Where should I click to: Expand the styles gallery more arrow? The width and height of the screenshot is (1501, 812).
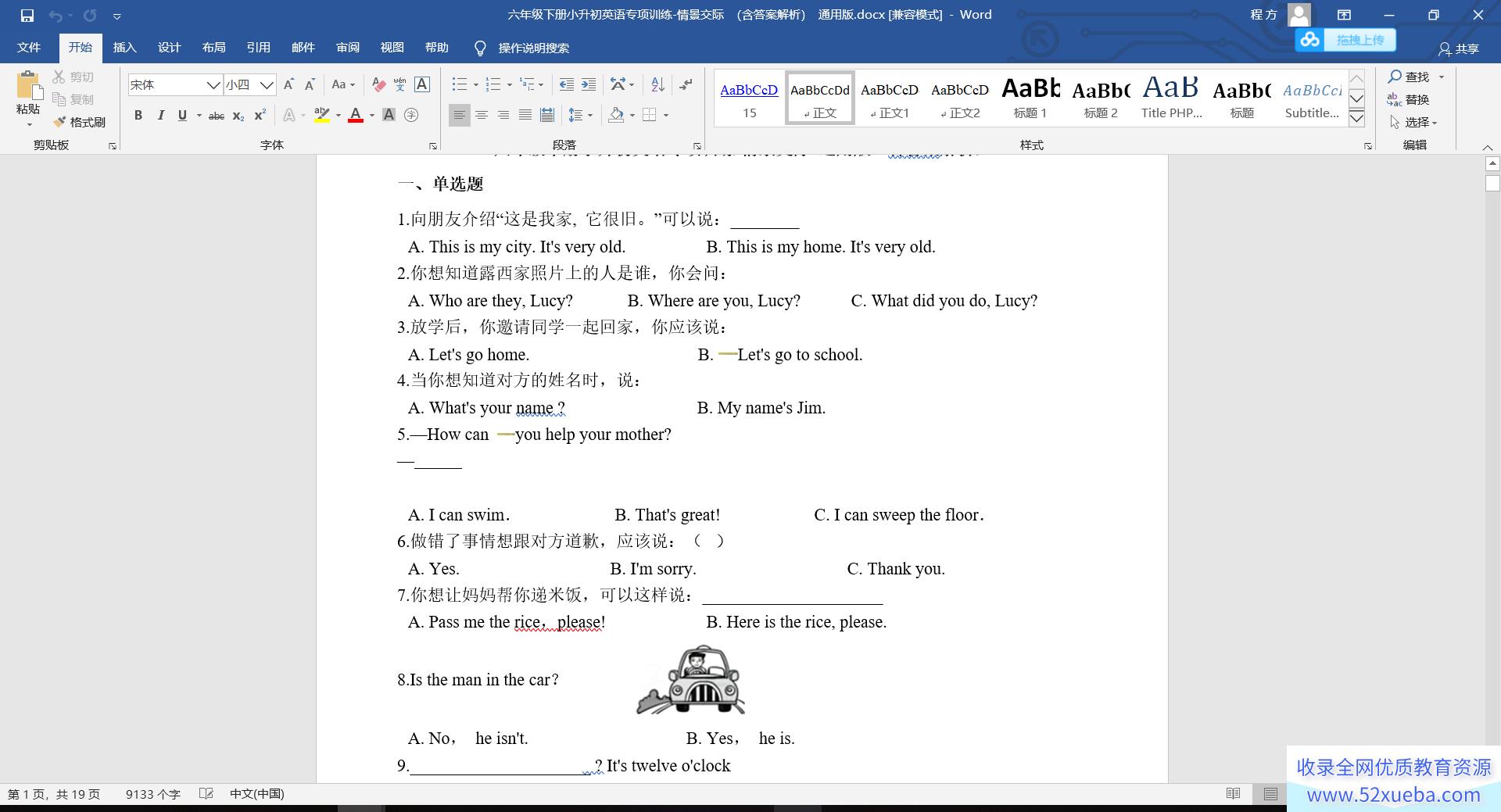[1357, 119]
